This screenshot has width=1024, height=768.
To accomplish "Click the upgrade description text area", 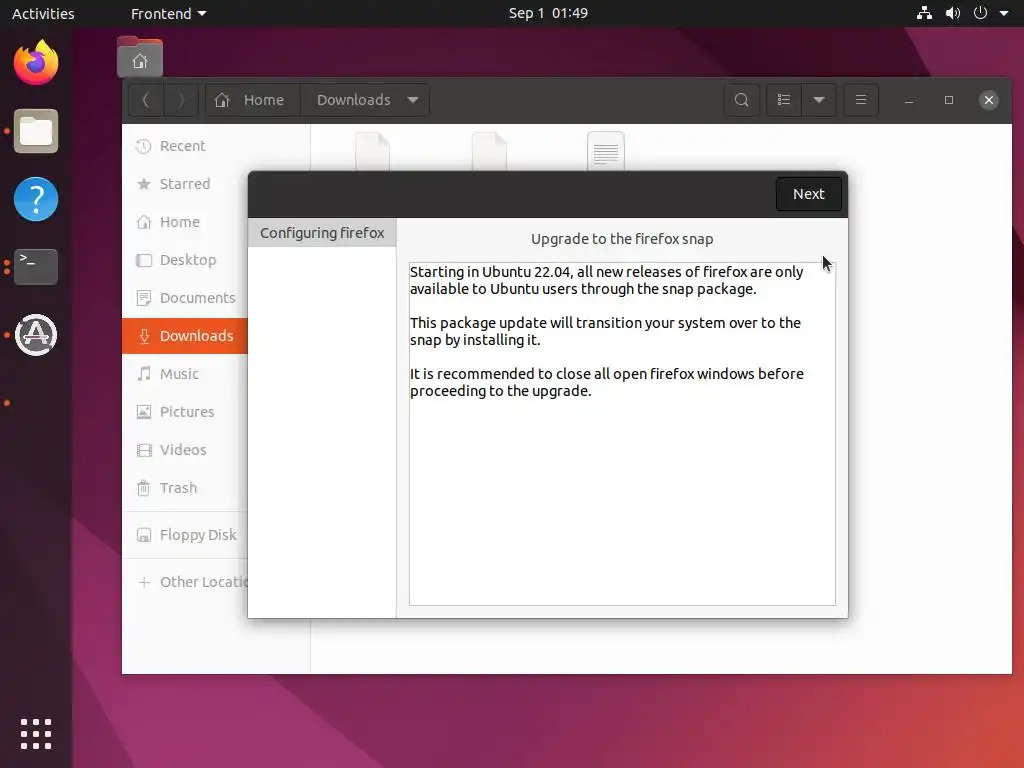I will pyautogui.click(x=622, y=434).
